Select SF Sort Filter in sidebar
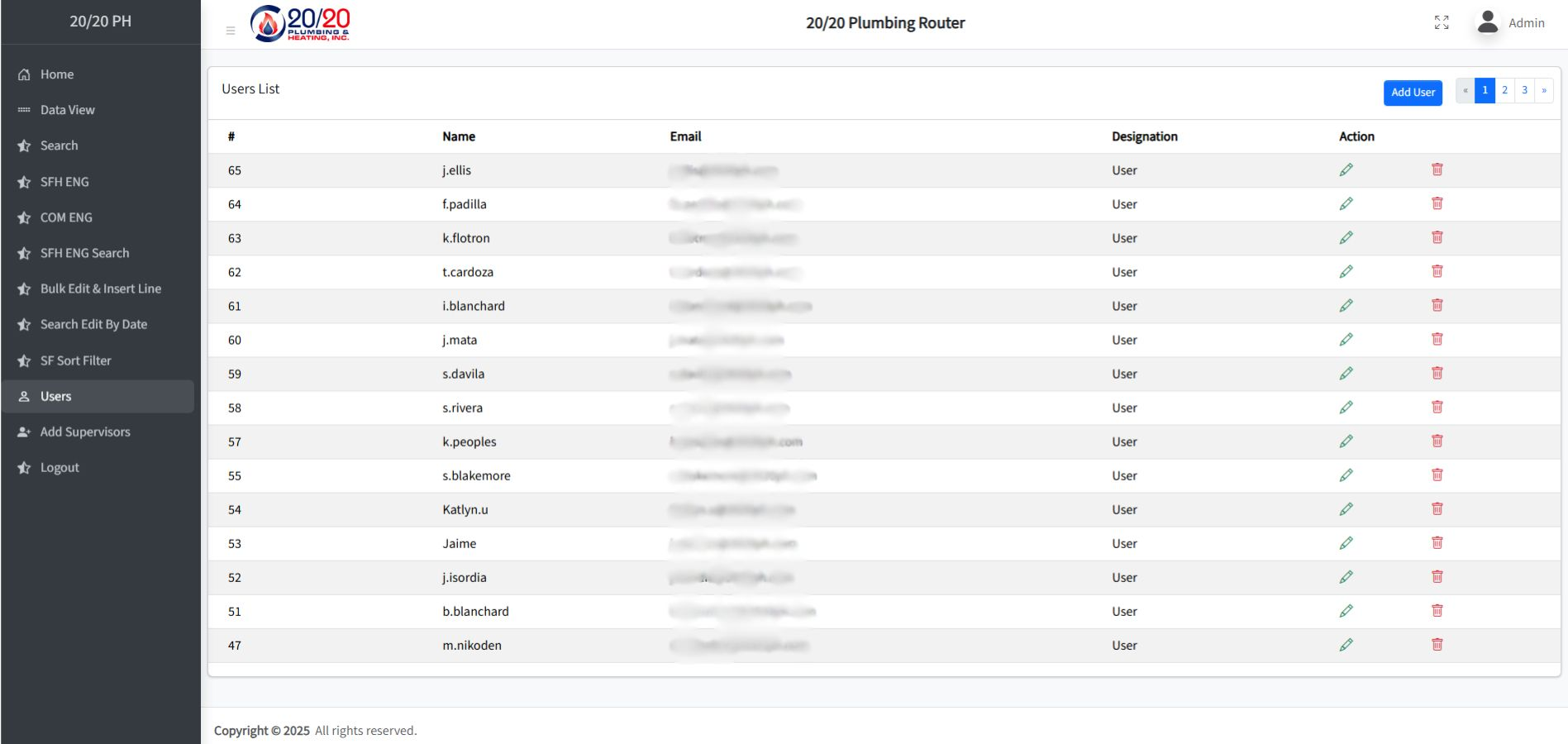Viewport: 1568px width, 744px height. click(x=75, y=360)
